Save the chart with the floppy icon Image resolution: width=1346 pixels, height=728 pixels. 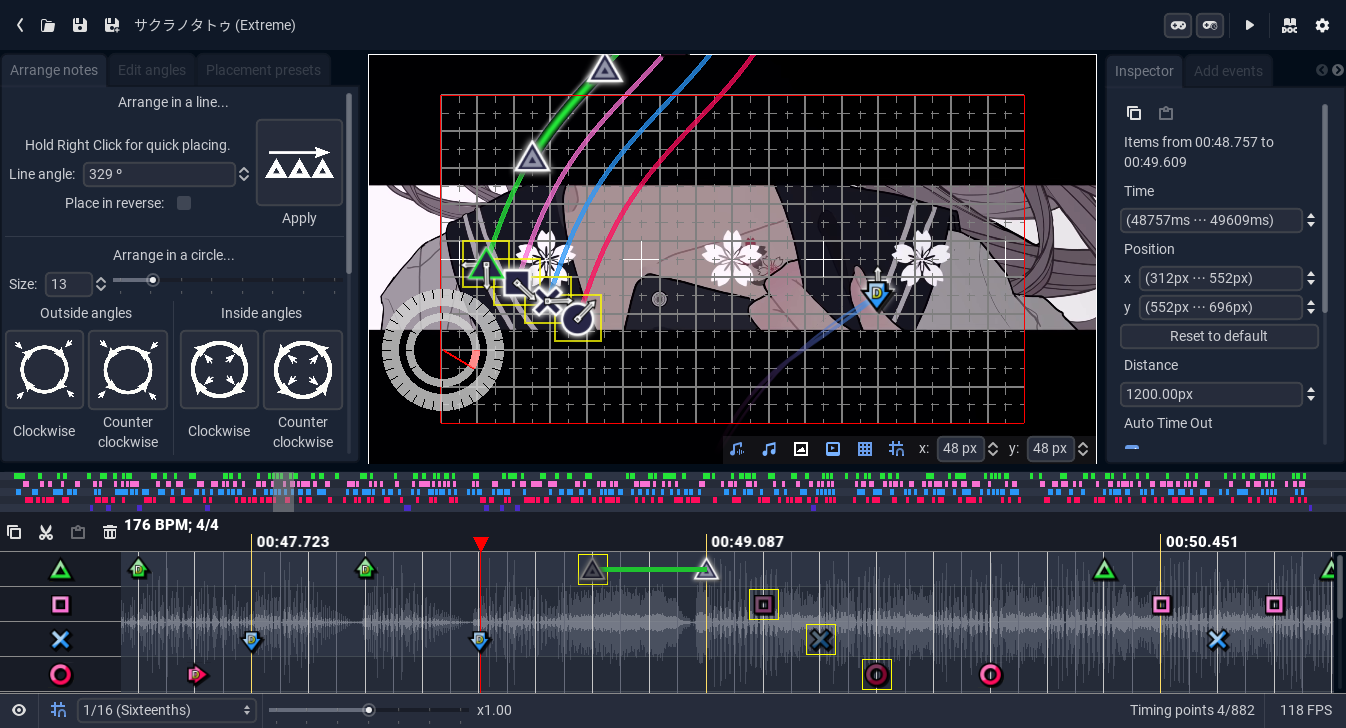(x=80, y=25)
